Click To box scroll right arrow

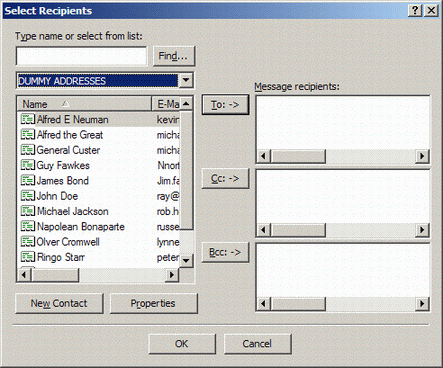(422, 156)
